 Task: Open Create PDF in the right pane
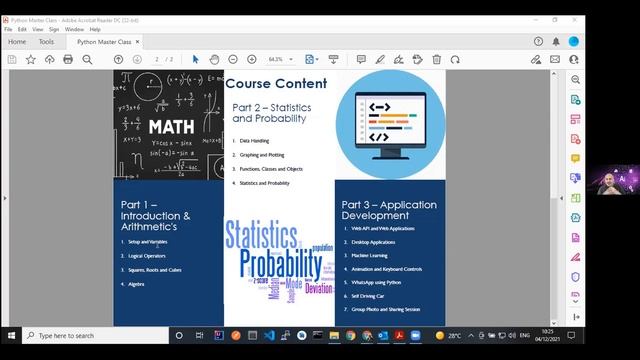point(576,139)
